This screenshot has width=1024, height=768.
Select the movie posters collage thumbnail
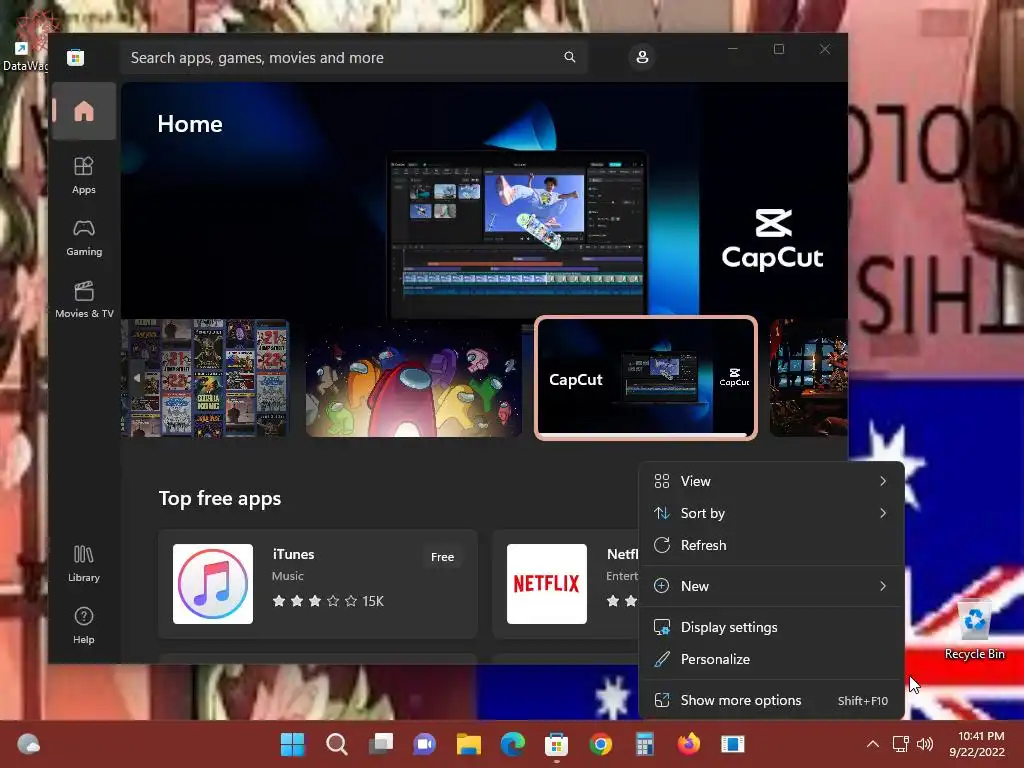click(205, 378)
